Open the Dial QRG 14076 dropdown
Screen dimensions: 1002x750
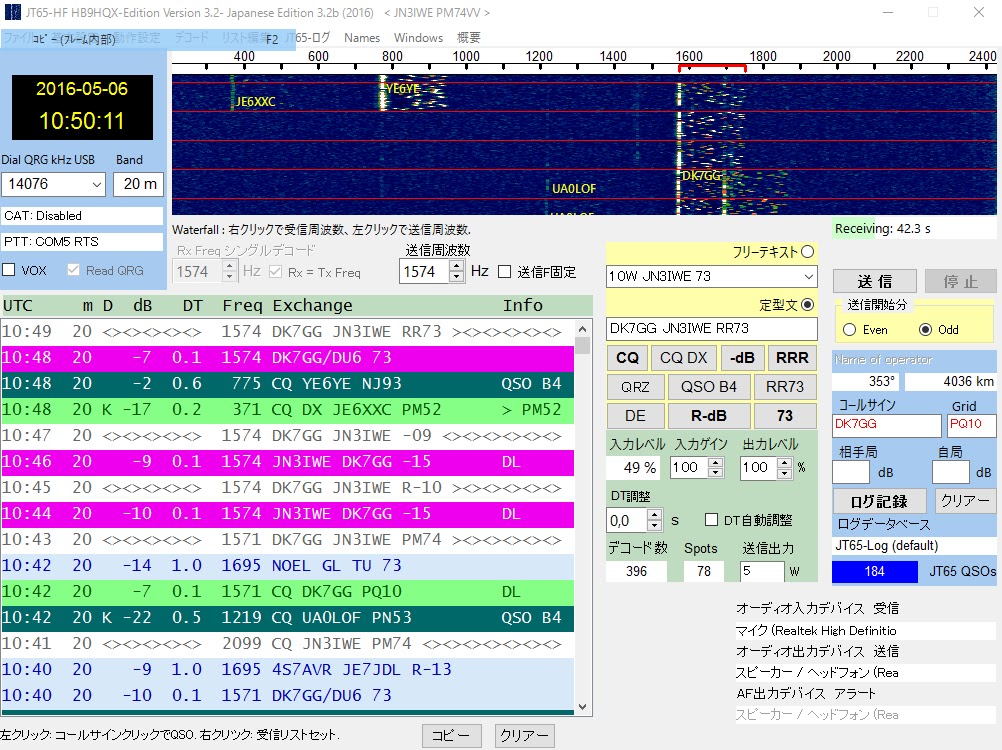[x=96, y=185]
